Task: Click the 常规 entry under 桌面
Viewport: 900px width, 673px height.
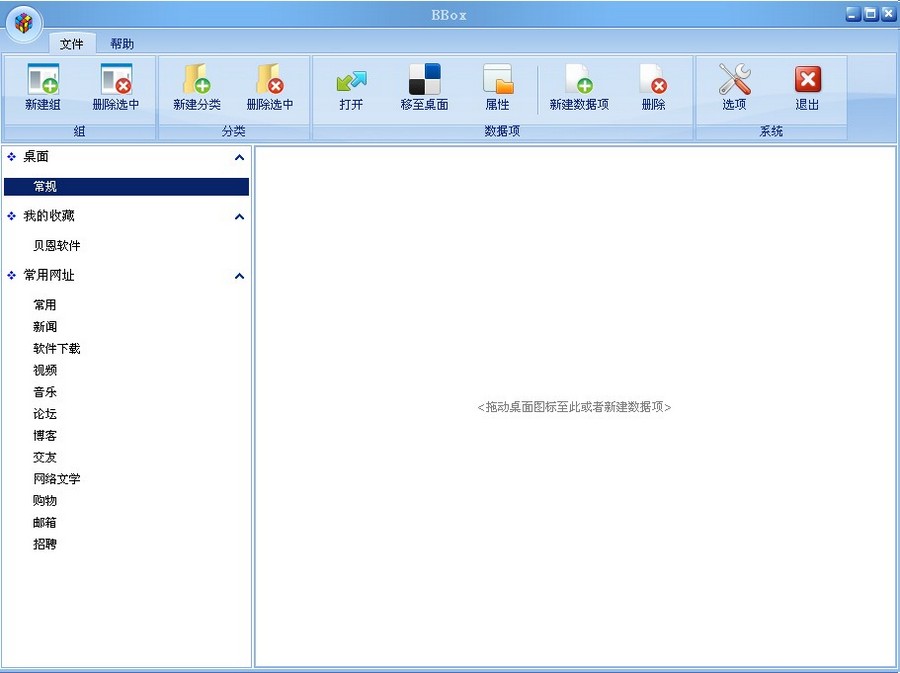Action: click(45, 186)
